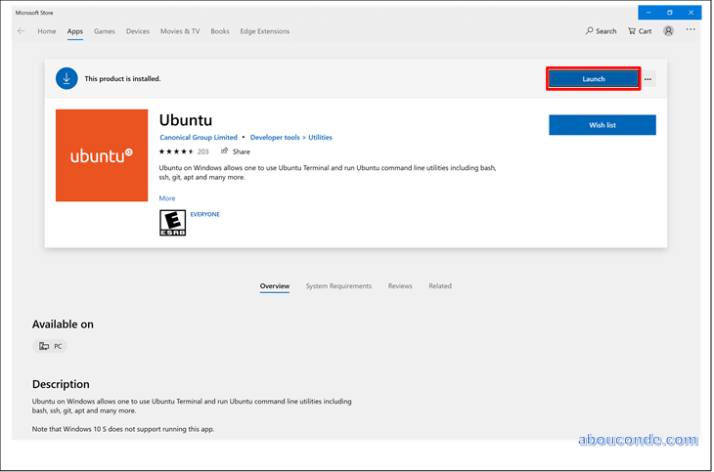
Task: Open more options next to Launch
Action: [x=648, y=79]
